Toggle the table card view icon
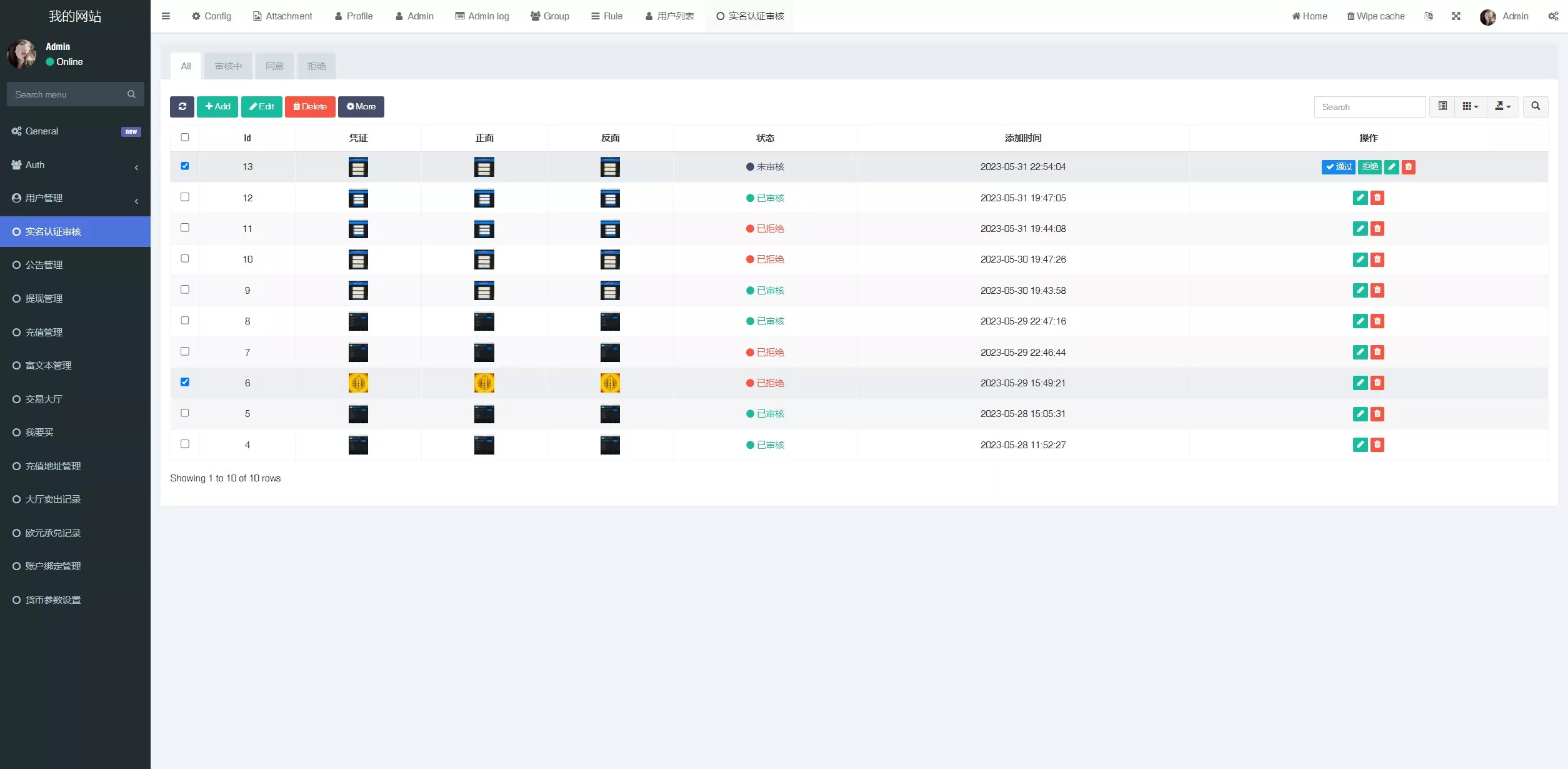The height and width of the screenshot is (769, 1568). pos(1442,107)
